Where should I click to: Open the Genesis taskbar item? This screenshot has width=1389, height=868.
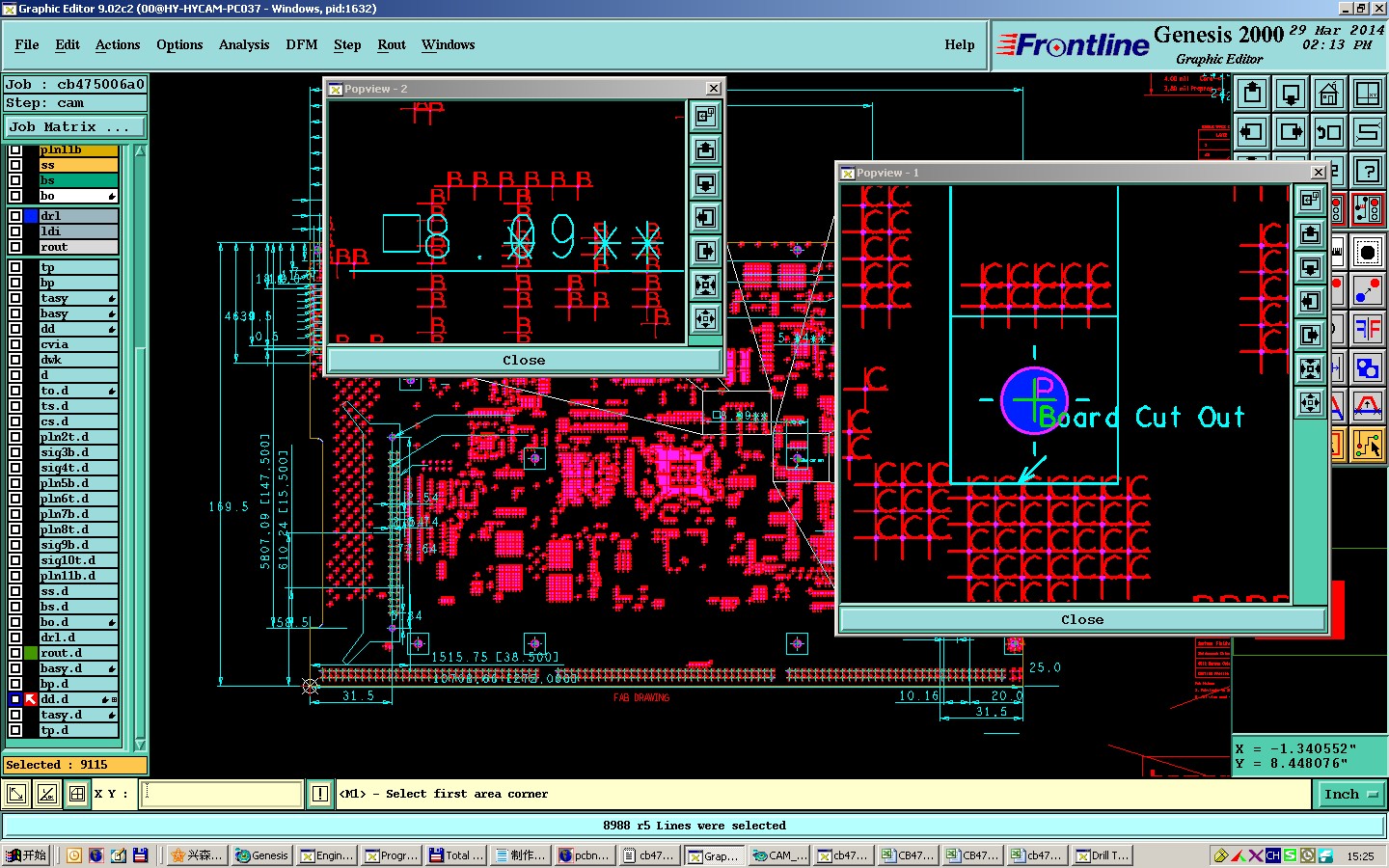[262, 855]
